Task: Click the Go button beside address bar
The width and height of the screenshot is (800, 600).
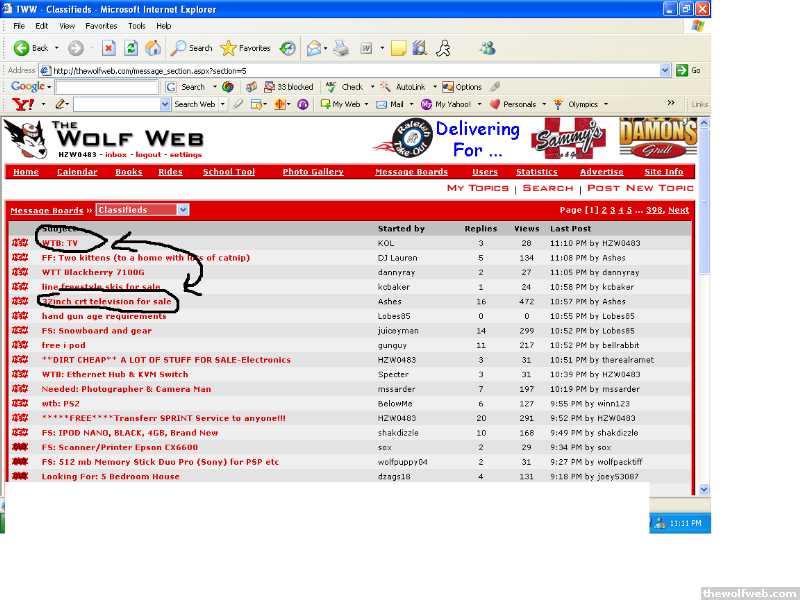Action: click(688, 70)
